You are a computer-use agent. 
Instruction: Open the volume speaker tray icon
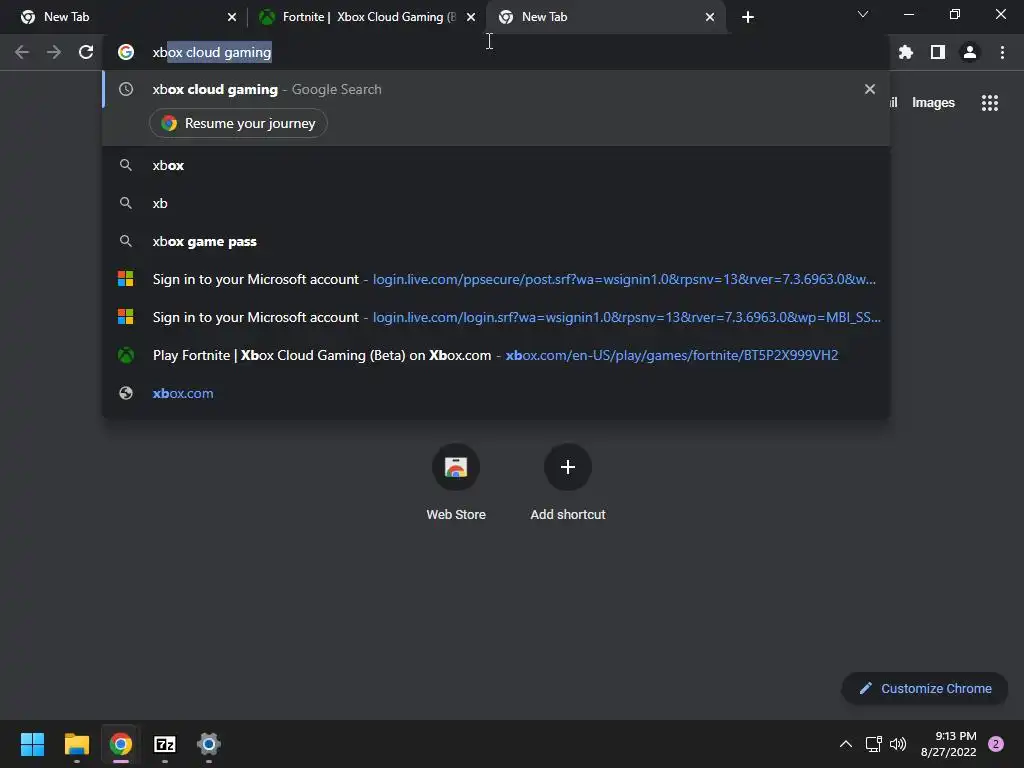(899, 744)
